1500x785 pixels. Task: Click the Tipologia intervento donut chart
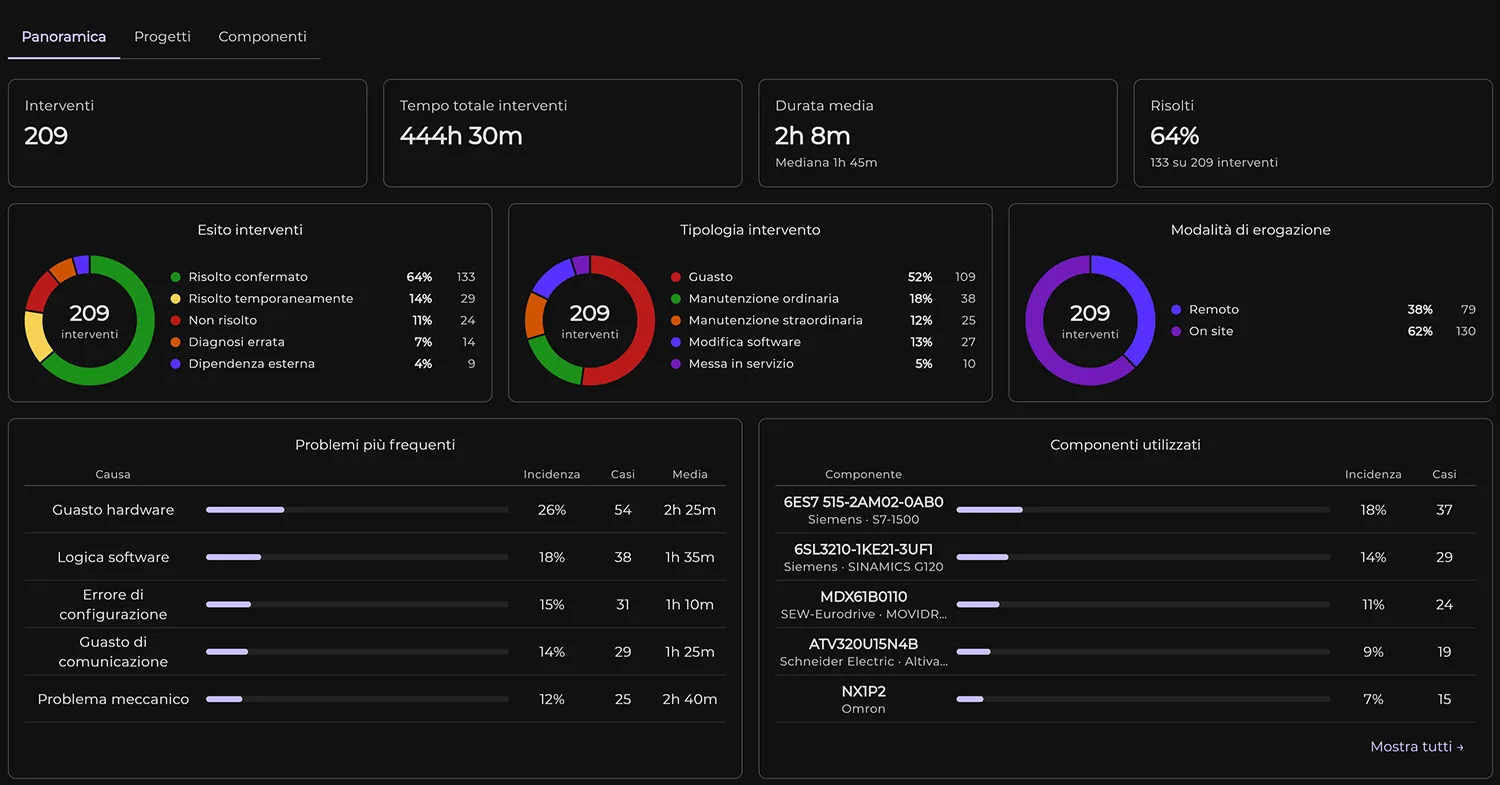tap(590, 320)
